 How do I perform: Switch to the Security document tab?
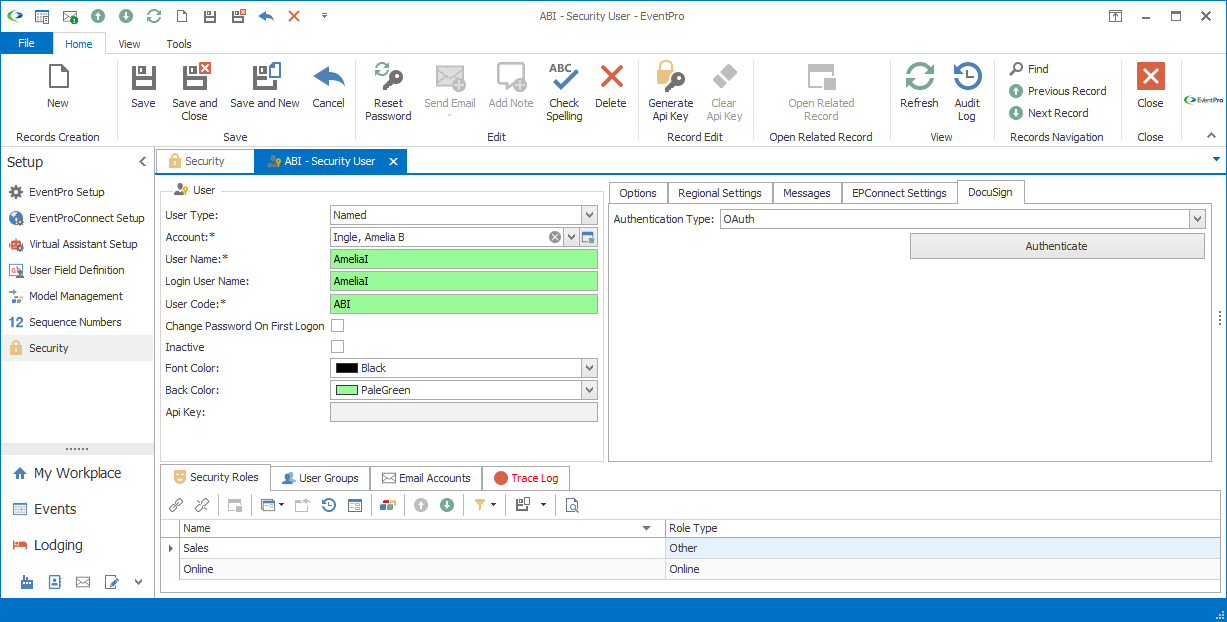204,161
